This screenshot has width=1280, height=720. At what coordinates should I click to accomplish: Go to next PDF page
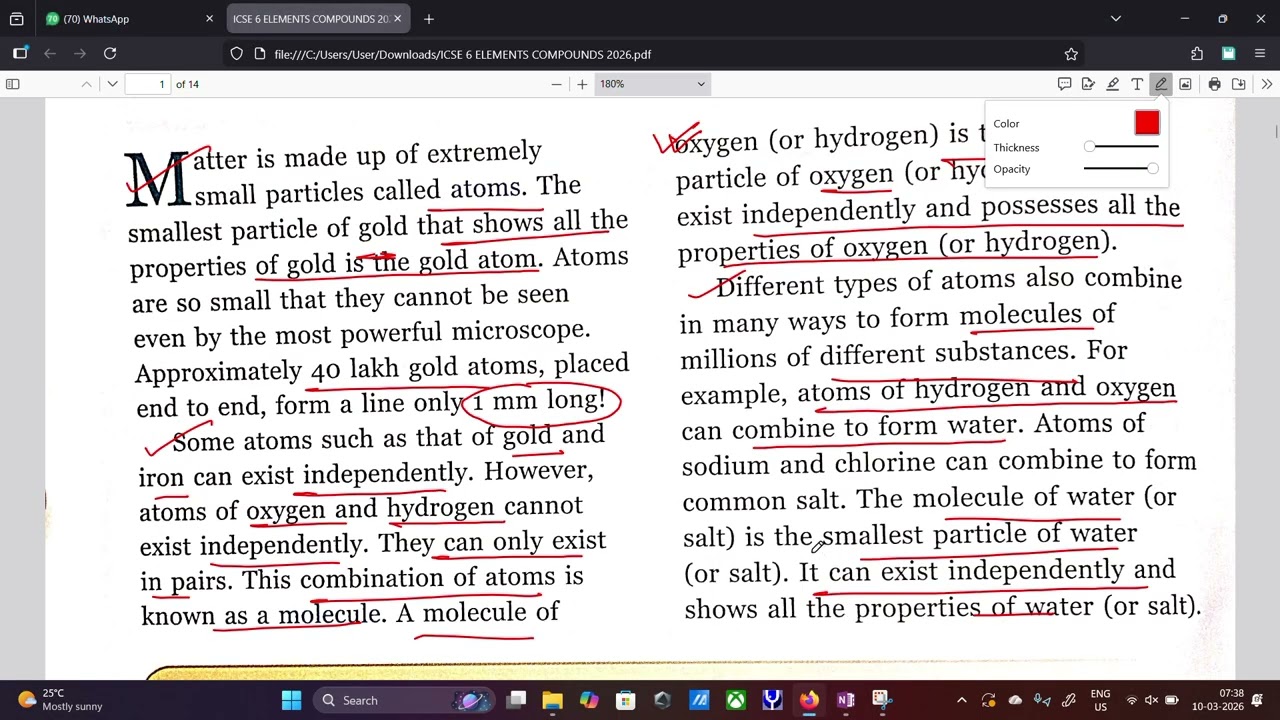pyautogui.click(x=112, y=84)
